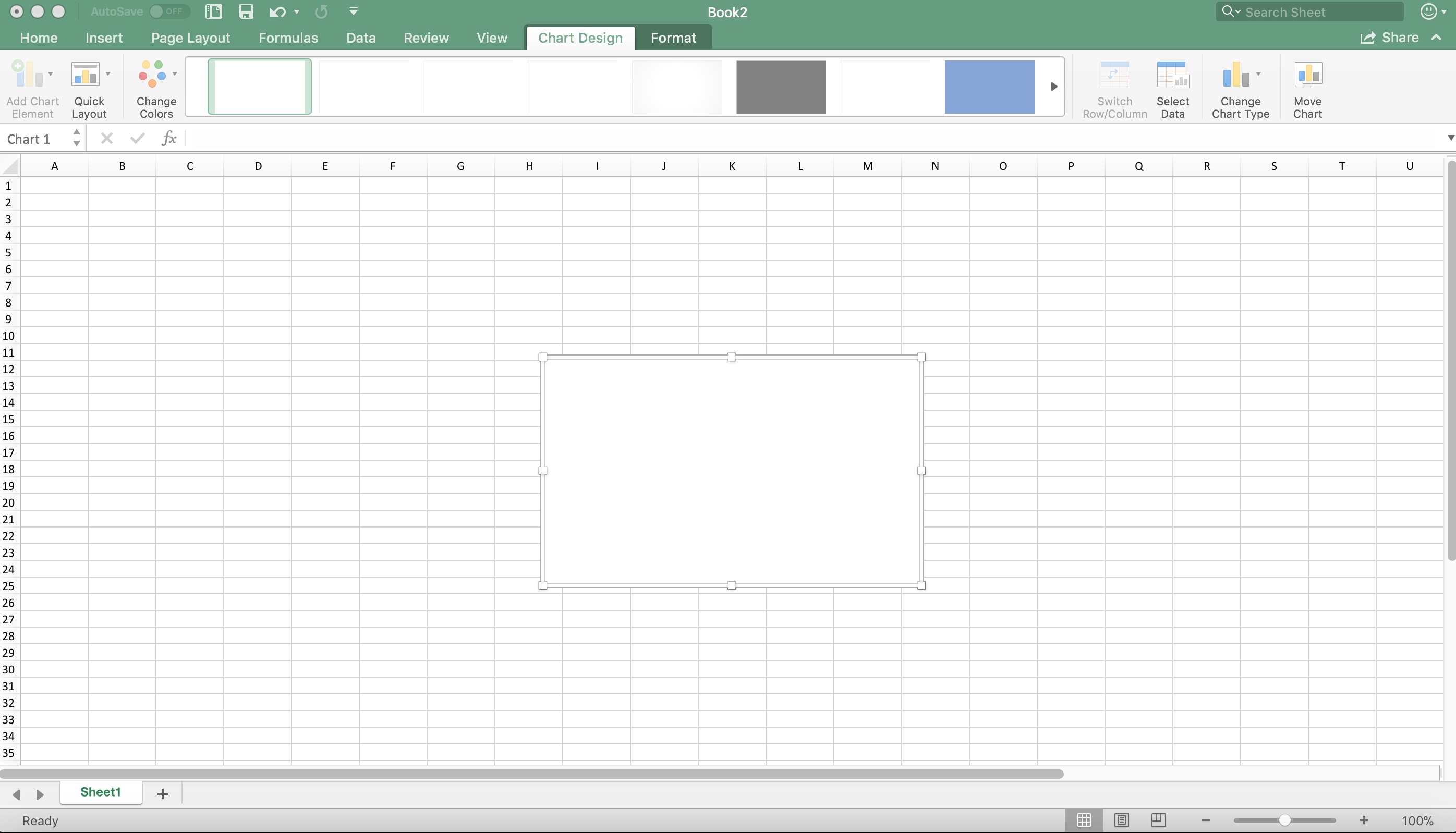Switch to the Formulas tab
The height and width of the screenshot is (833, 1456).
pos(288,38)
